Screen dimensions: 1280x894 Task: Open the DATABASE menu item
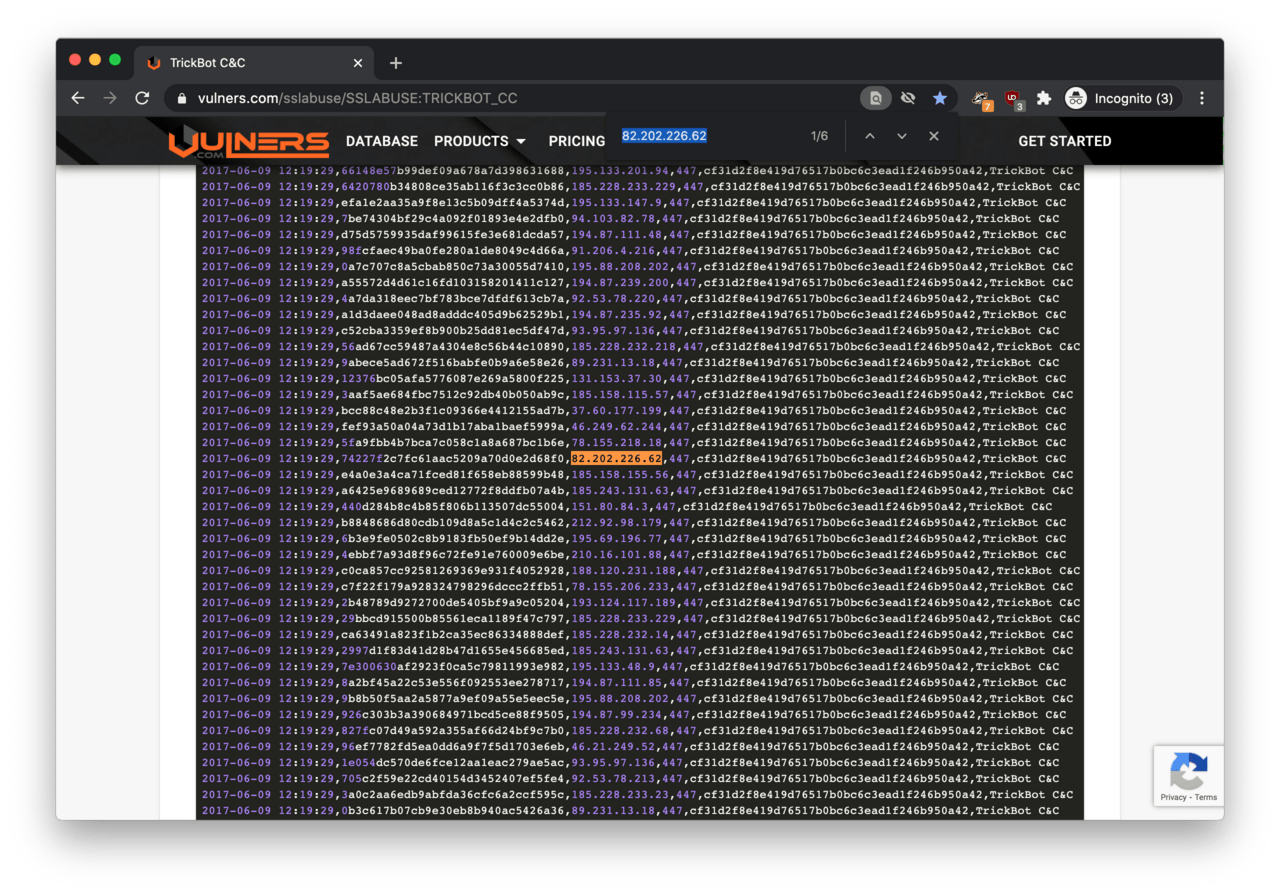(x=382, y=141)
